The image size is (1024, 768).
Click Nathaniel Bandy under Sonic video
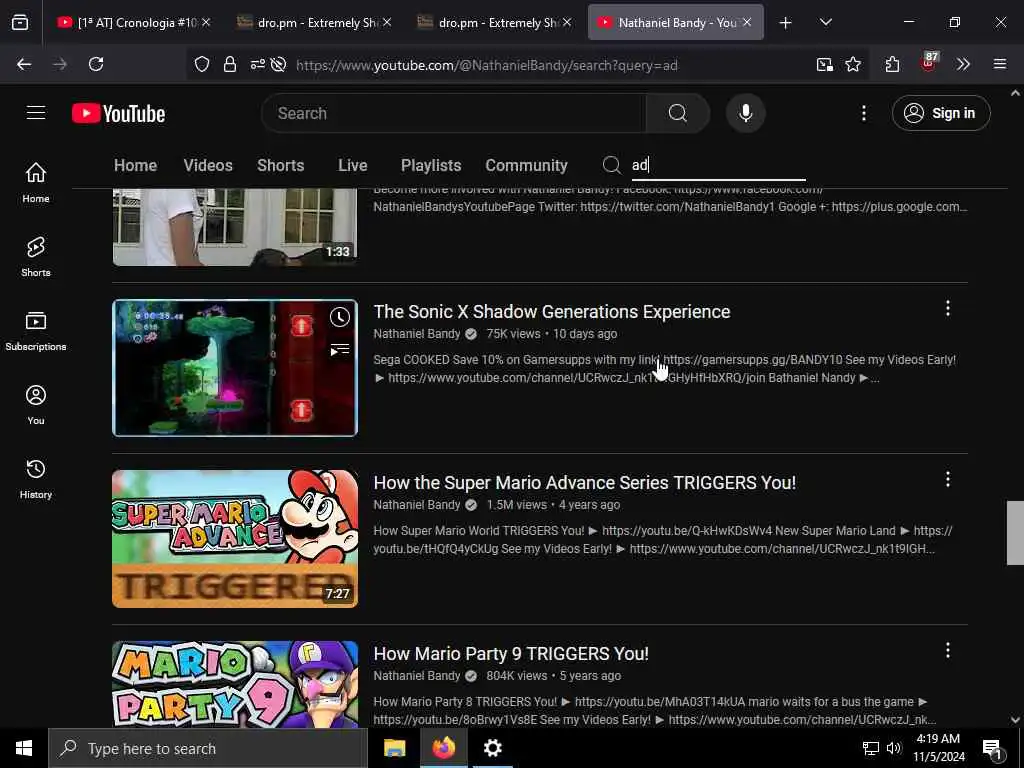[x=417, y=334]
